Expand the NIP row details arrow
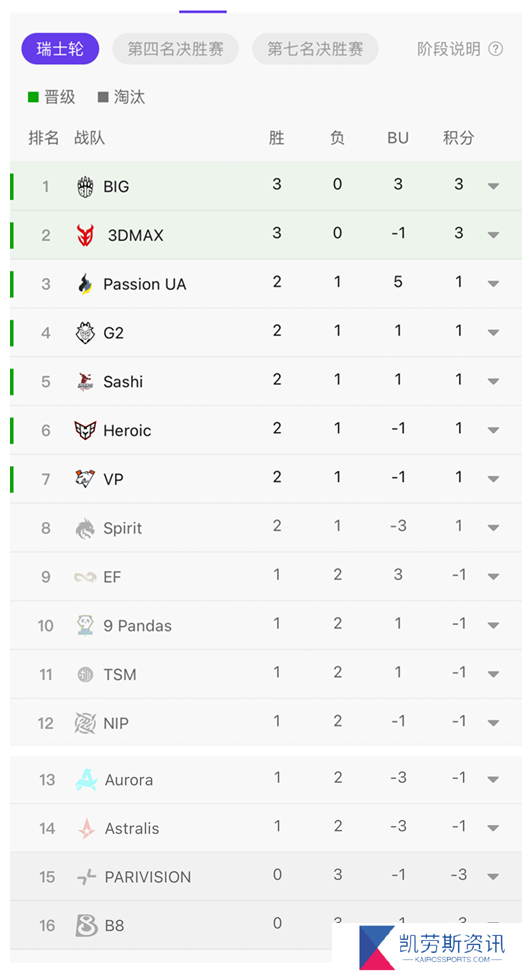The image size is (532, 973). click(x=494, y=723)
